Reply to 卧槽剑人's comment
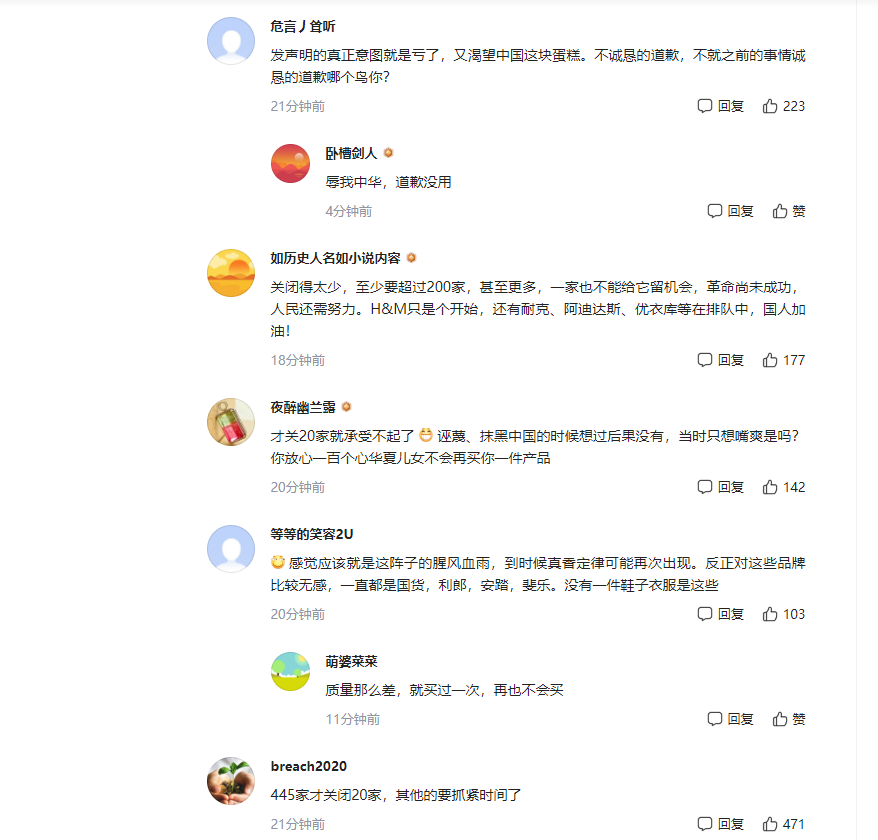 point(730,211)
